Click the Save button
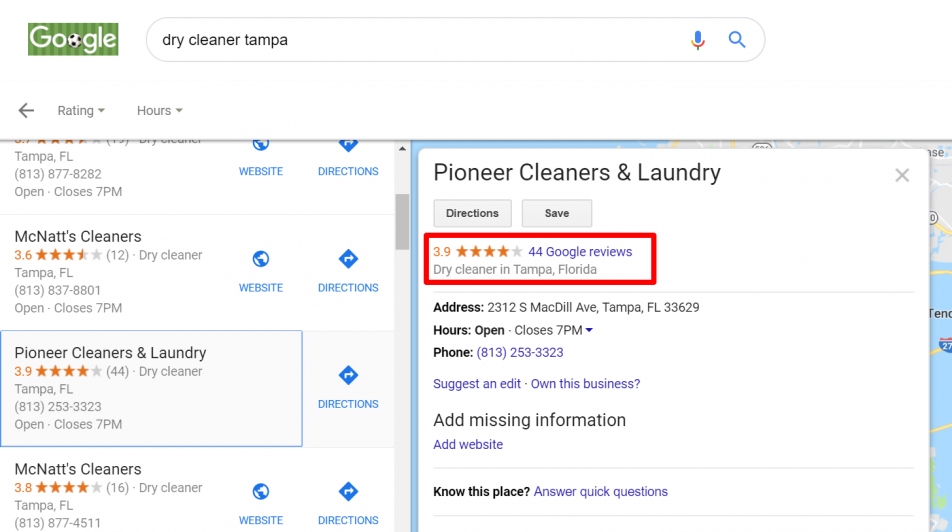 click(x=557, y=213)
